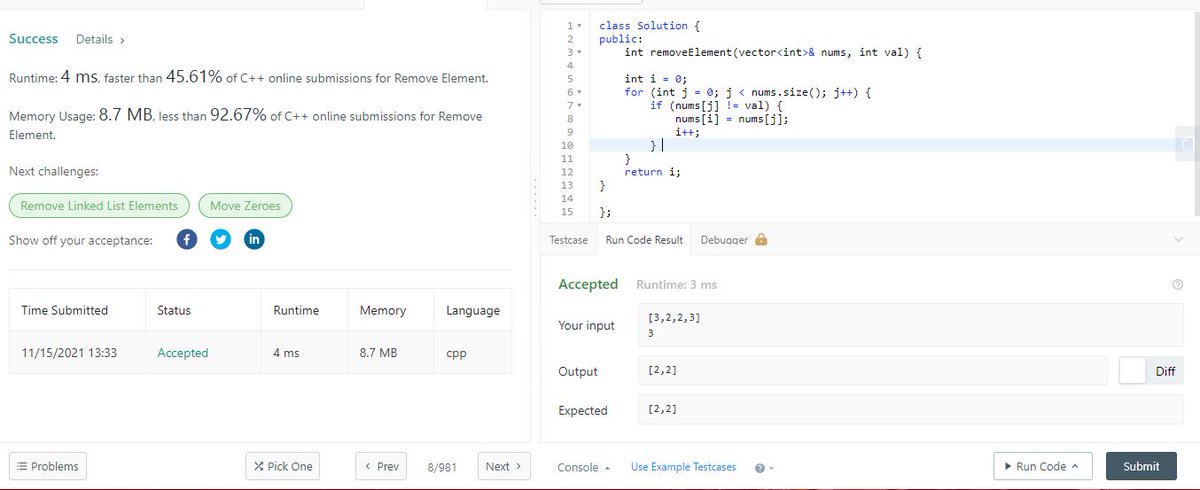Pick one random problem
This screenshot has height=490, width=1200.
(283, 466)
